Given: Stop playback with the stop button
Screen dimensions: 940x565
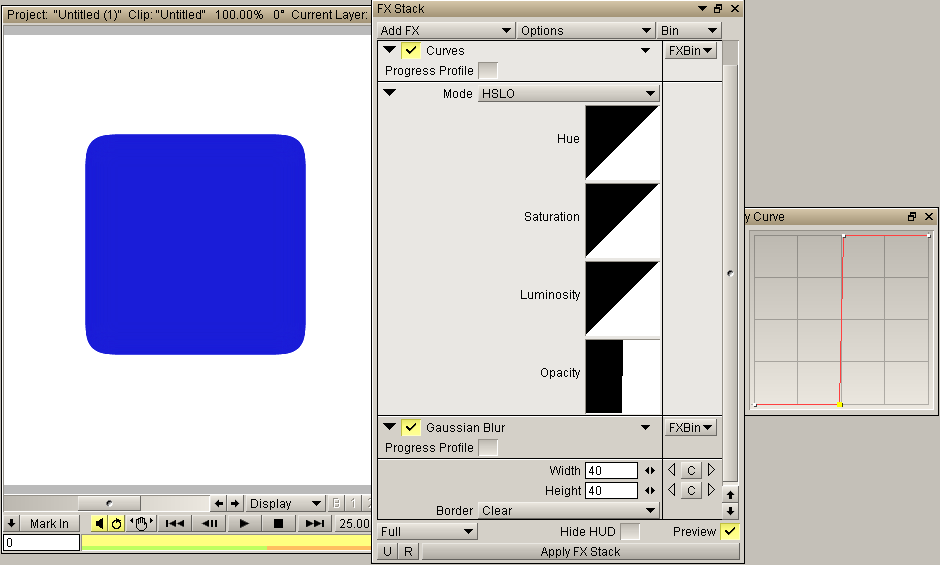Looking at the screenshot, I should point(278,524).
